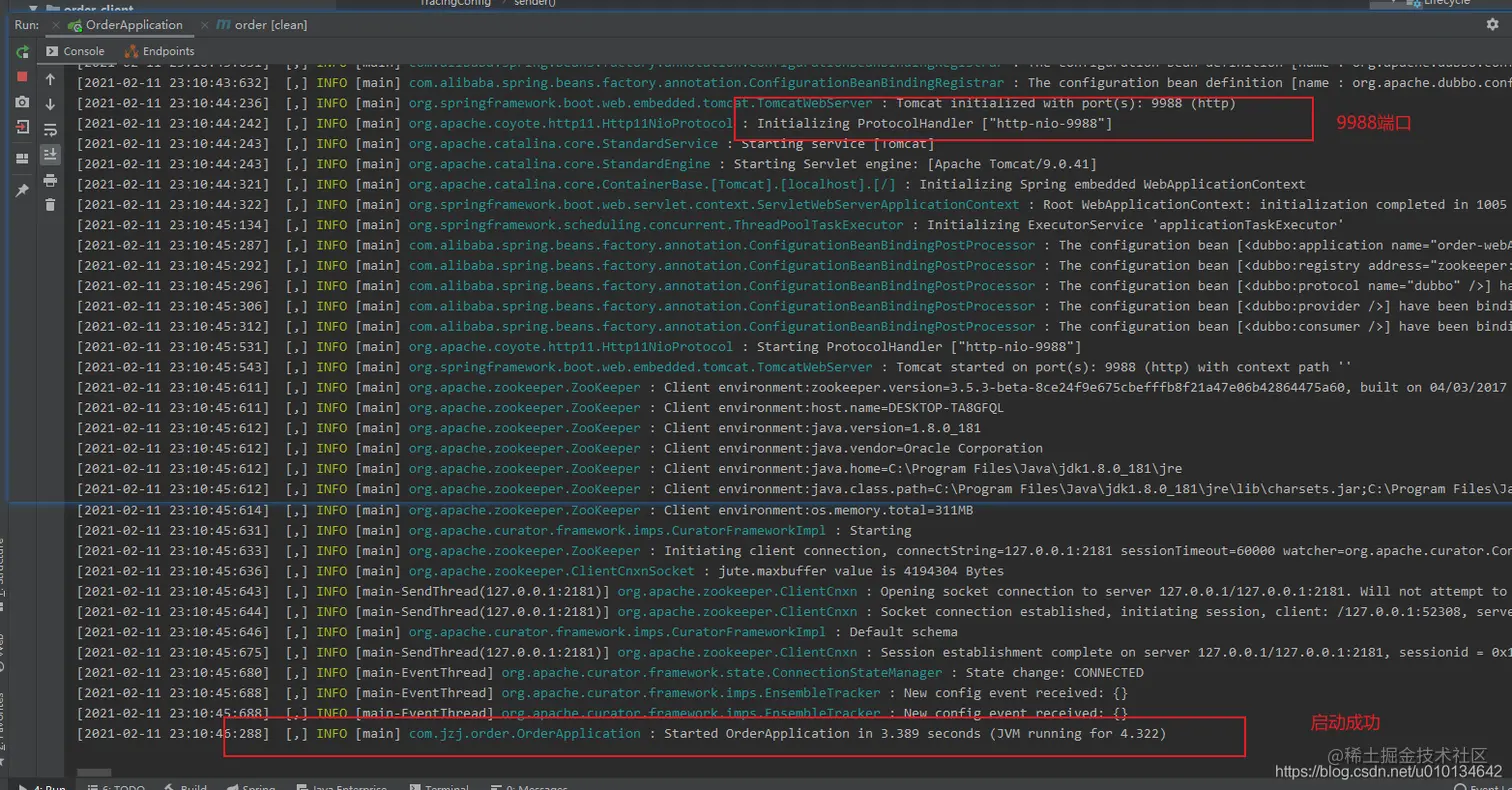The image size is (1512, 790).
Task: Print console output using the printer icon
Action: point(50,180)
